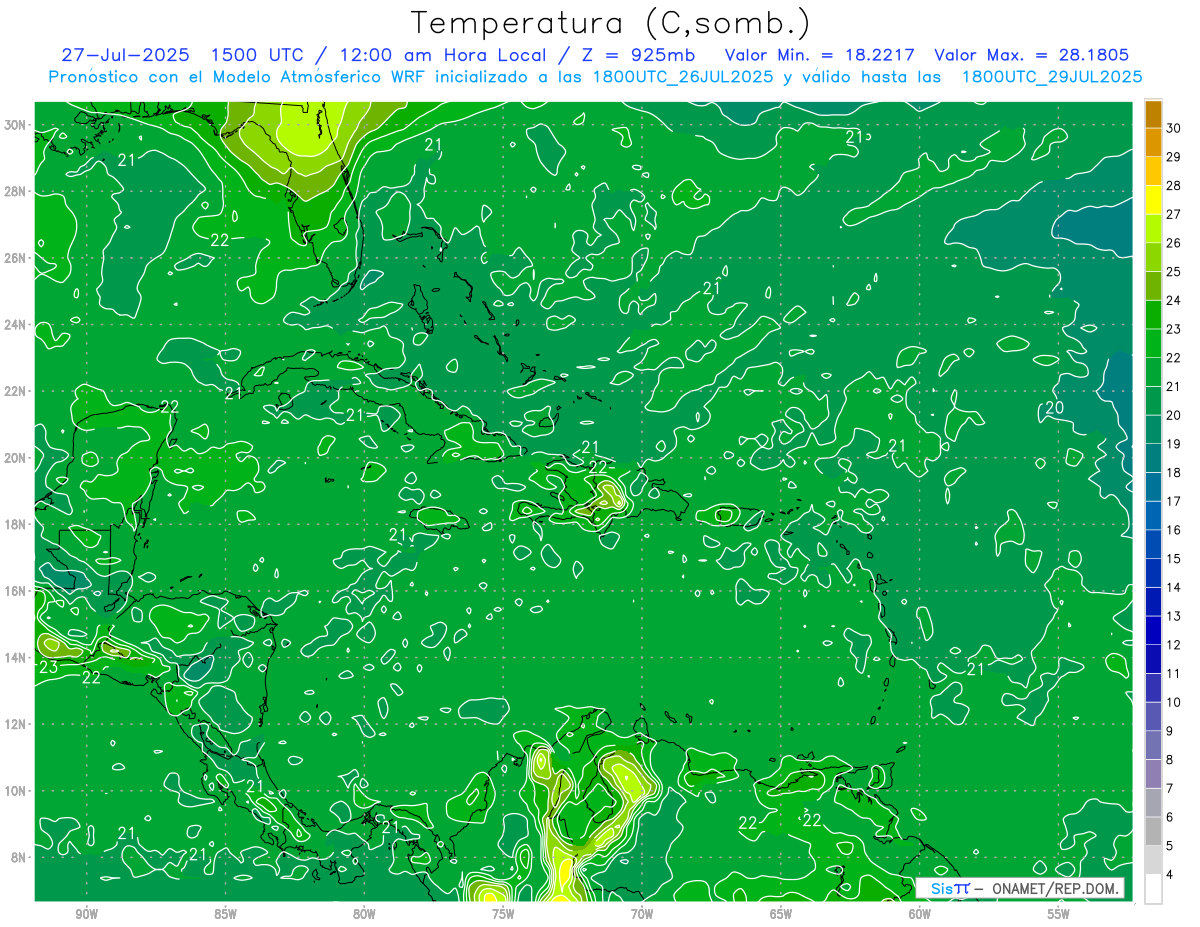Click the "ONAMET/REP.DOM." credit label
The width and height of the screenshot is (1200, 927).
click(1057, 888)
